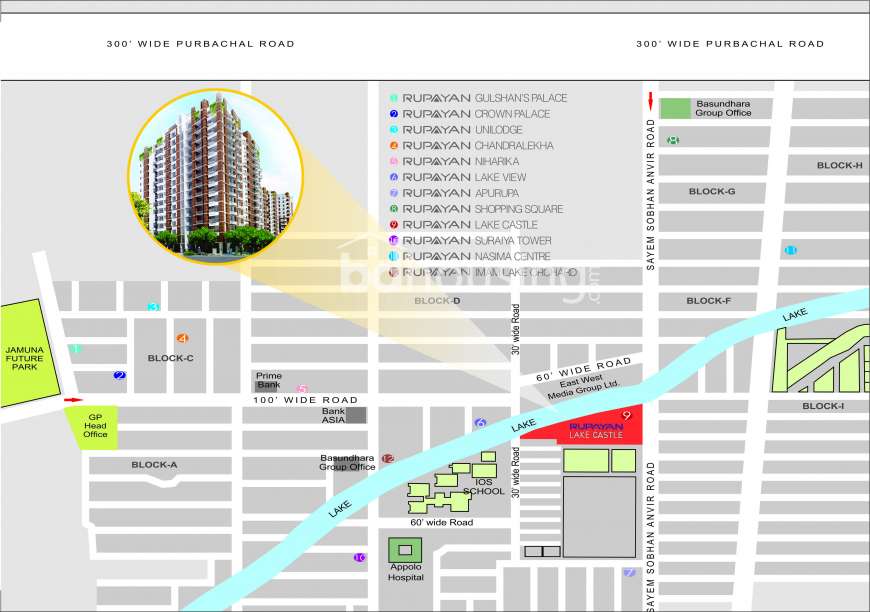The width and height of the screenshot is (870, 612).
Task: Click the BLOCK-C label
Action: (170, 358)
